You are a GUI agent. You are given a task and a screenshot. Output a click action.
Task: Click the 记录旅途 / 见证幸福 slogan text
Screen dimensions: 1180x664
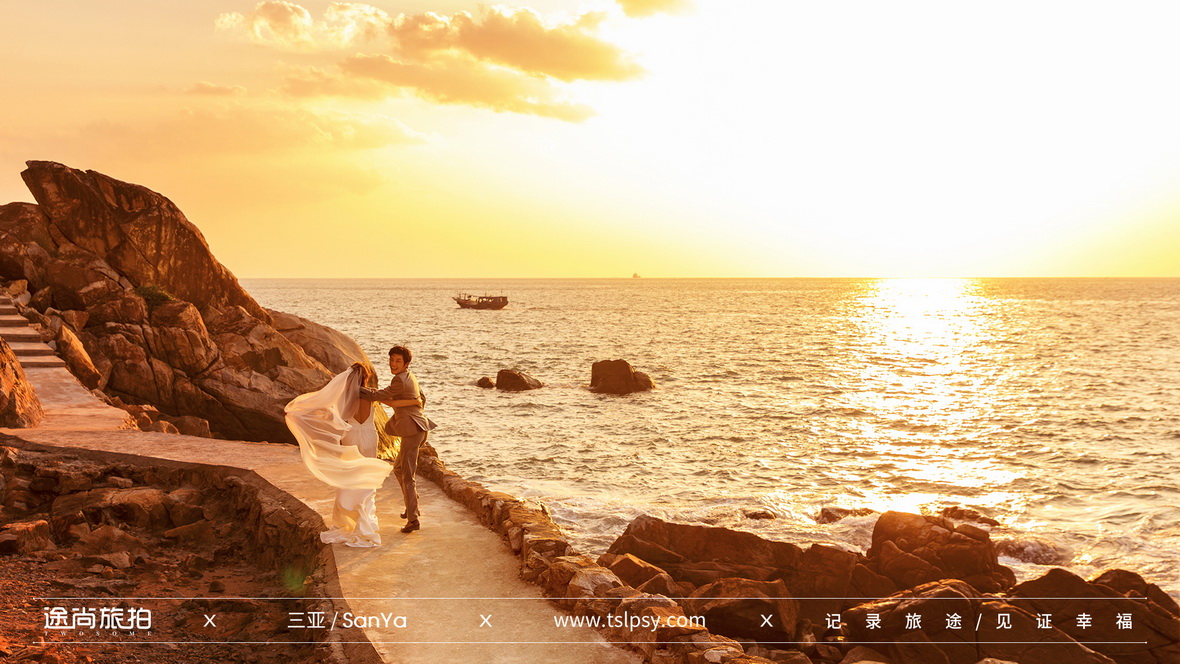979,621
